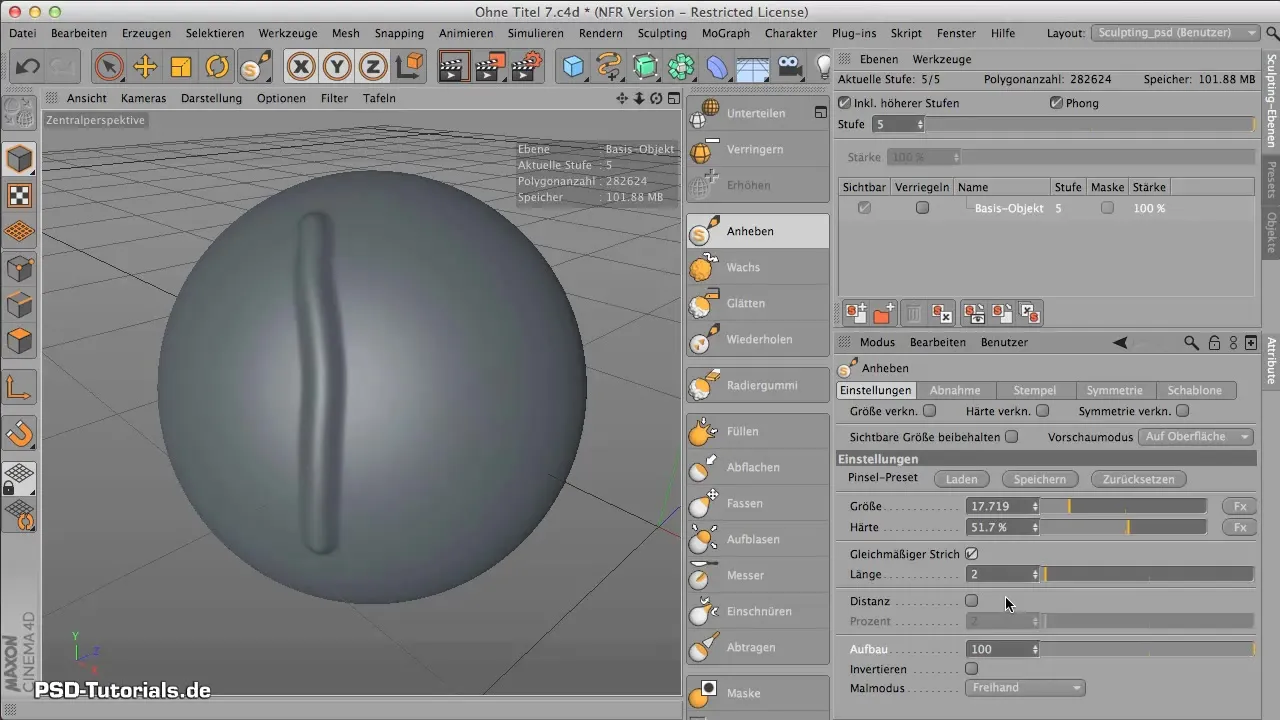Toggle Sichtbar for Basis-Objekt layer
The image size is (1280, 720).
click(x=864, y=208)
